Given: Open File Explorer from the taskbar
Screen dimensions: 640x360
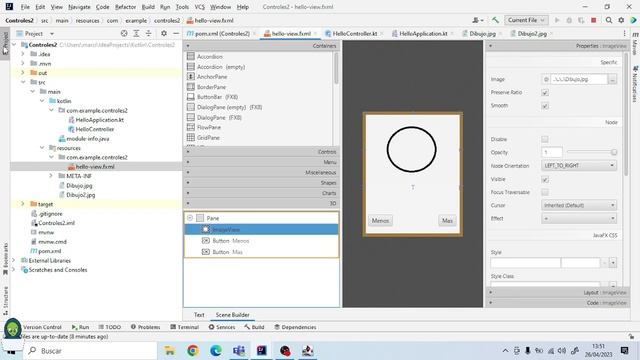Looking at the screenshot, I should [170, 351].
